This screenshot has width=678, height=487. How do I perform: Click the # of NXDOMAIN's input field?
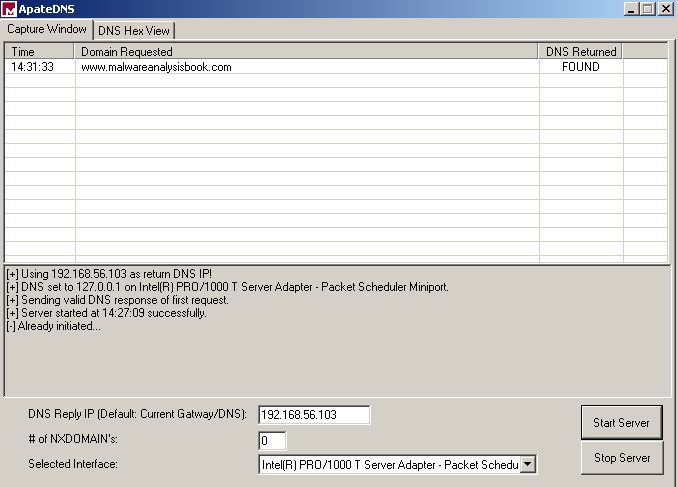pyautogui.click(x=272, y=441)
